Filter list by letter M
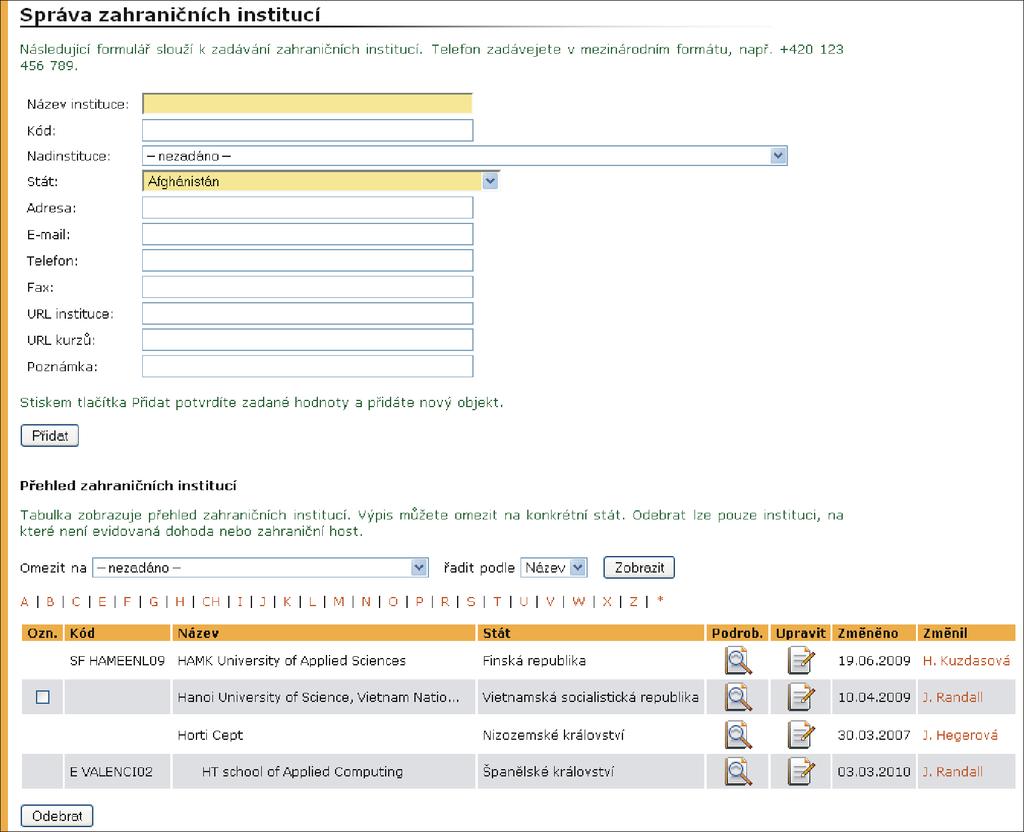 coord(338,601)
